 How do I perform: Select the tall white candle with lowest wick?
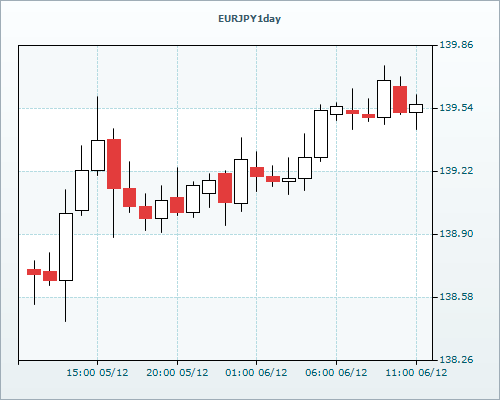66,247
